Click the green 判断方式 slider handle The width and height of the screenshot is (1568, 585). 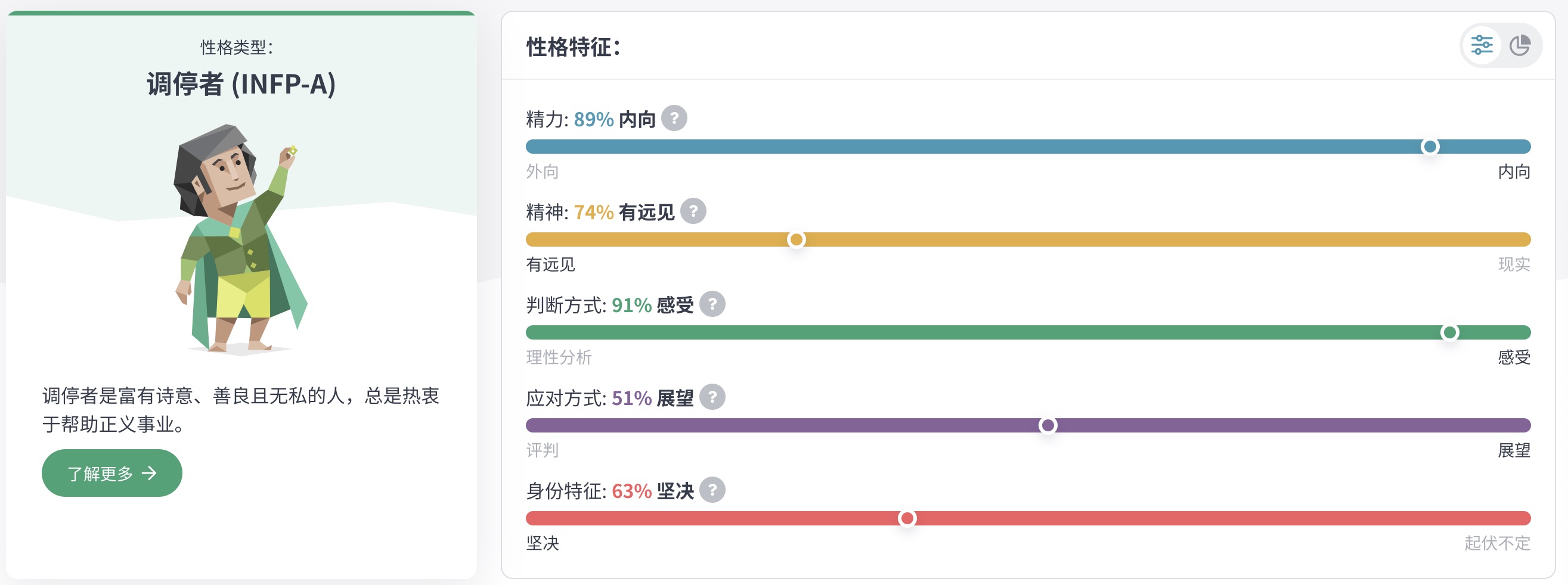click(x=1449, y=332)
